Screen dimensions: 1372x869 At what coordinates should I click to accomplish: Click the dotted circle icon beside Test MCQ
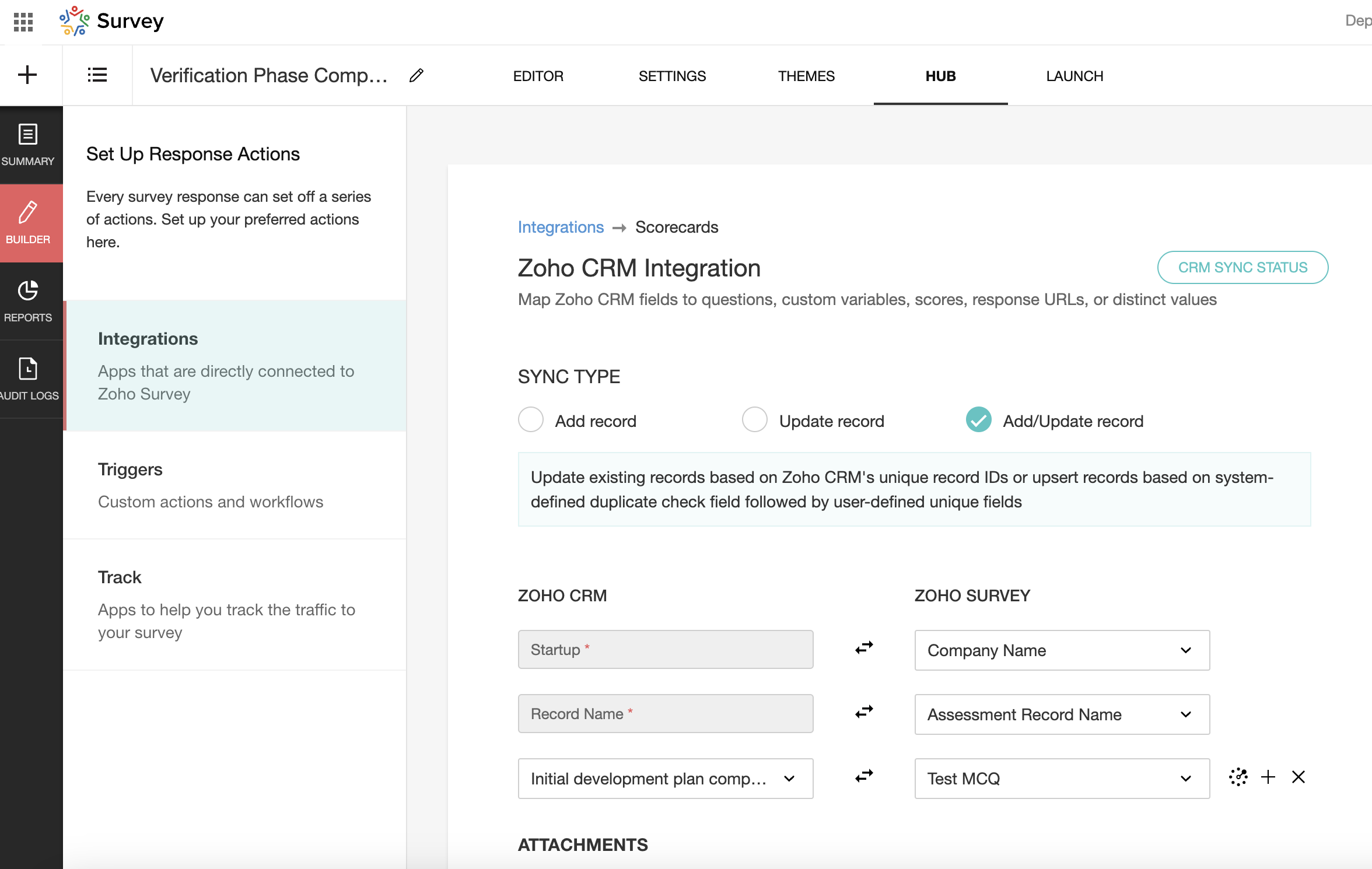tap(1238, 777)
